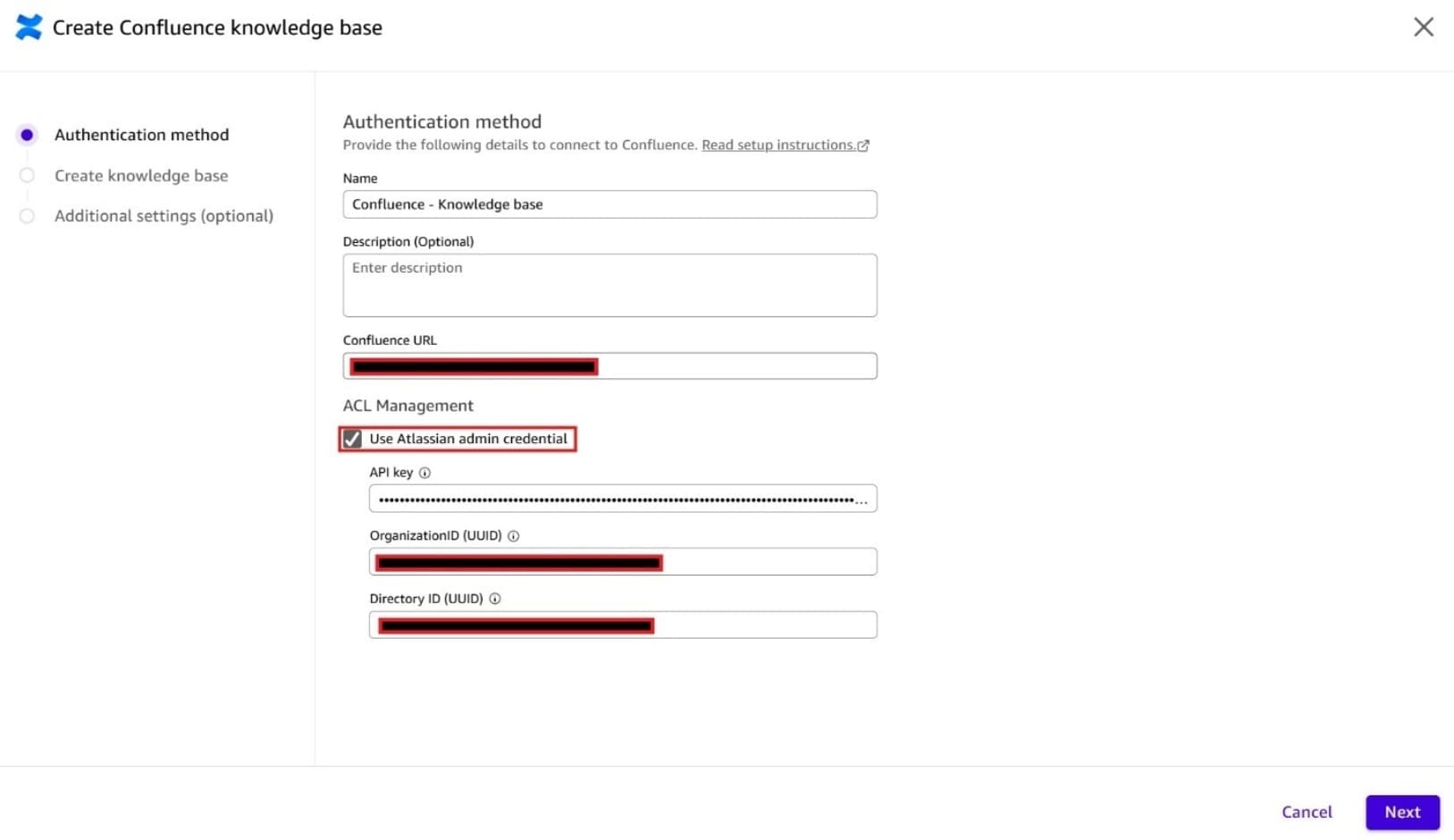Image resolution: width=1454 pixels, height=840 pixels.
Task: Click the Create knowledge base step indicator circle
Action: (x=27, y=175)
